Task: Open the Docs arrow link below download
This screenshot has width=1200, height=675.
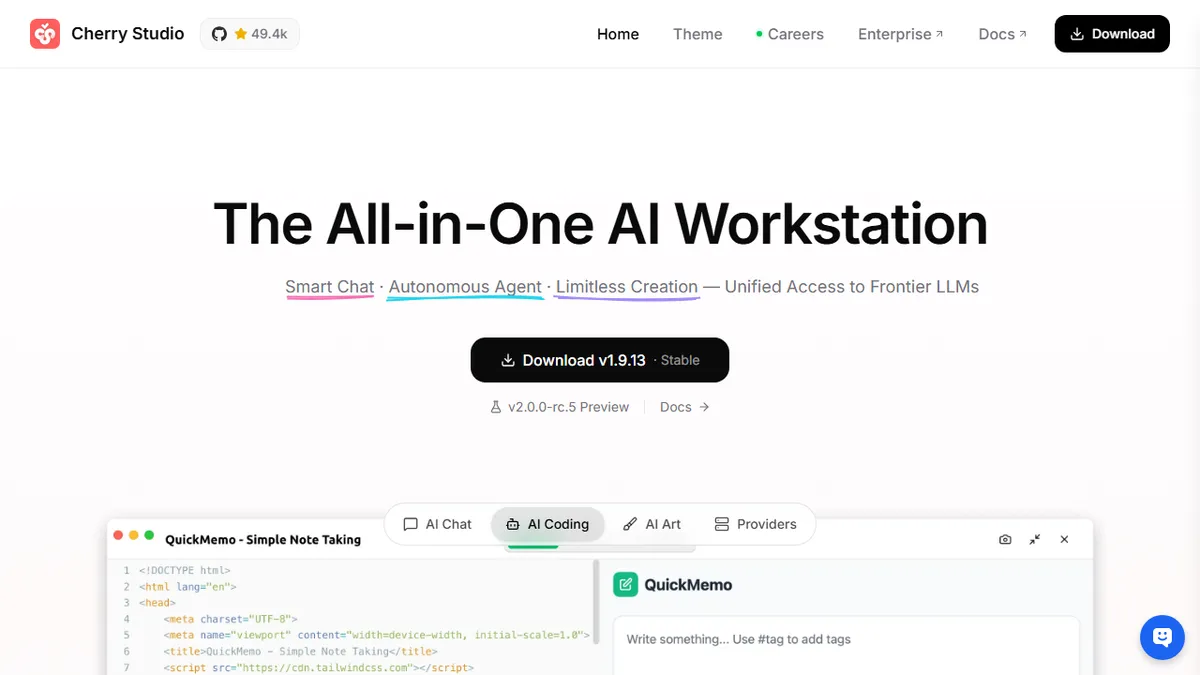Action: click(685, 407)
